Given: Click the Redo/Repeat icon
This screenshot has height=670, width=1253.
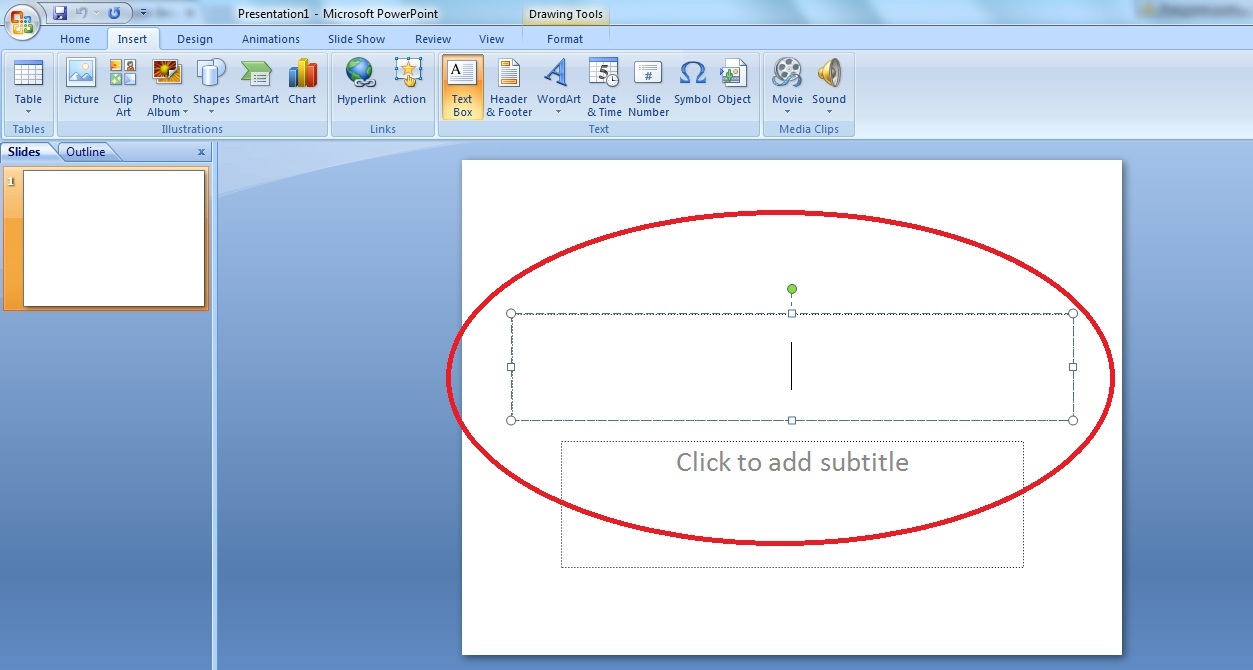Looking at the screenshot, I should pos(114,13).
